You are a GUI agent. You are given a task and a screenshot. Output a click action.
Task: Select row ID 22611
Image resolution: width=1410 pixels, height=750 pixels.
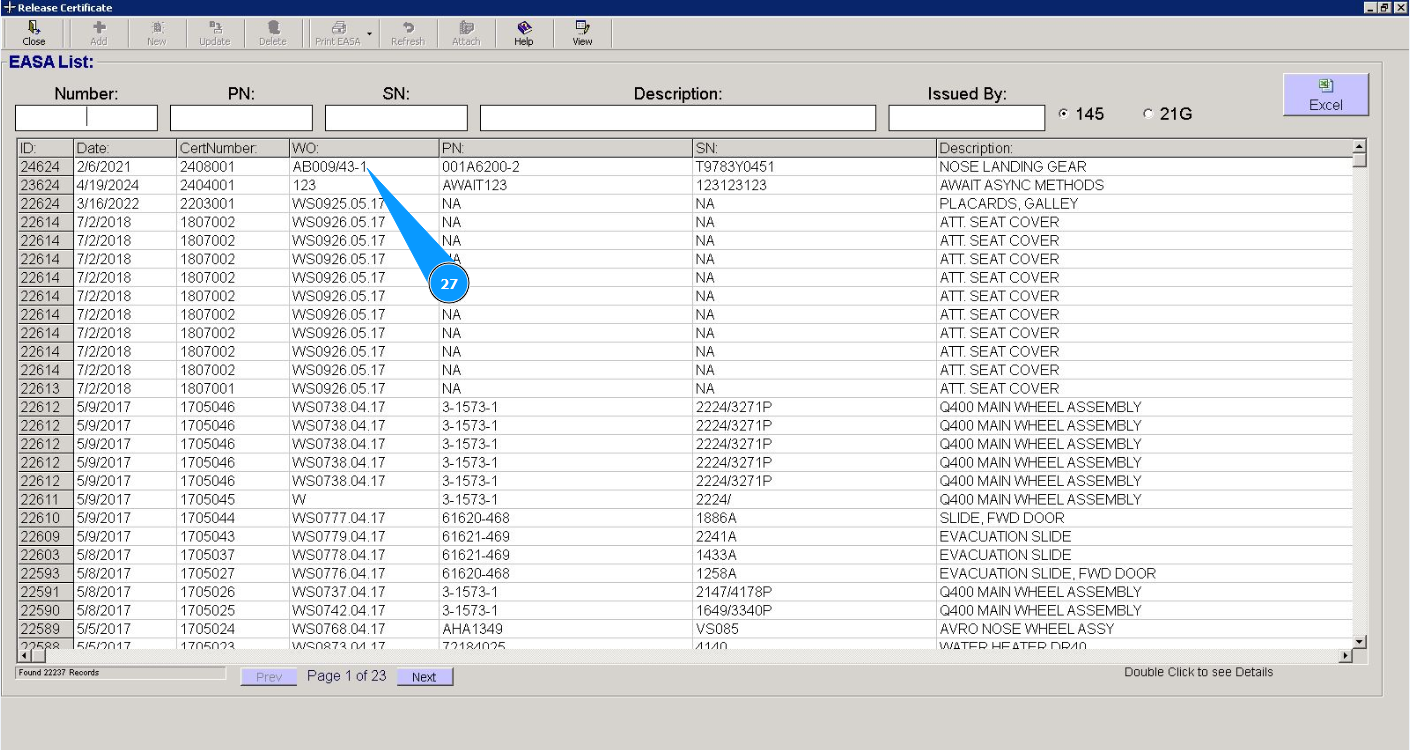tap(45, 500)
